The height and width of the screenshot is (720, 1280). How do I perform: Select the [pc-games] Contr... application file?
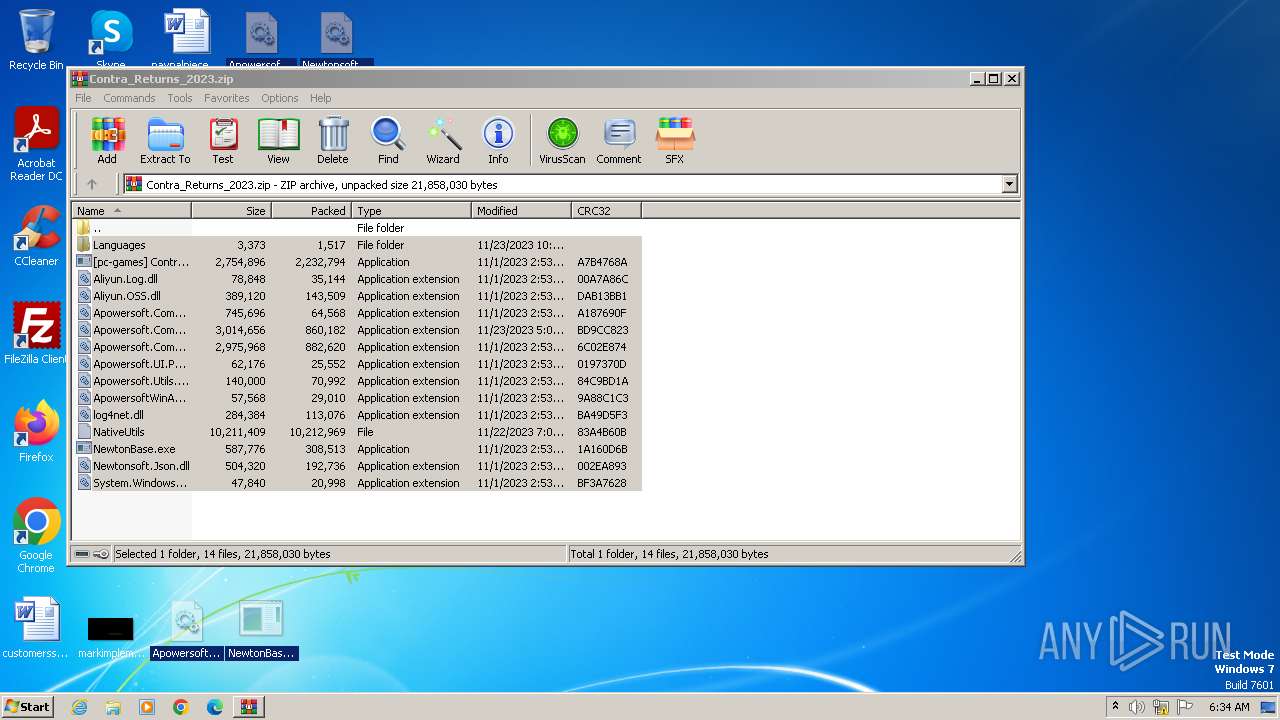tap(357, 262)
